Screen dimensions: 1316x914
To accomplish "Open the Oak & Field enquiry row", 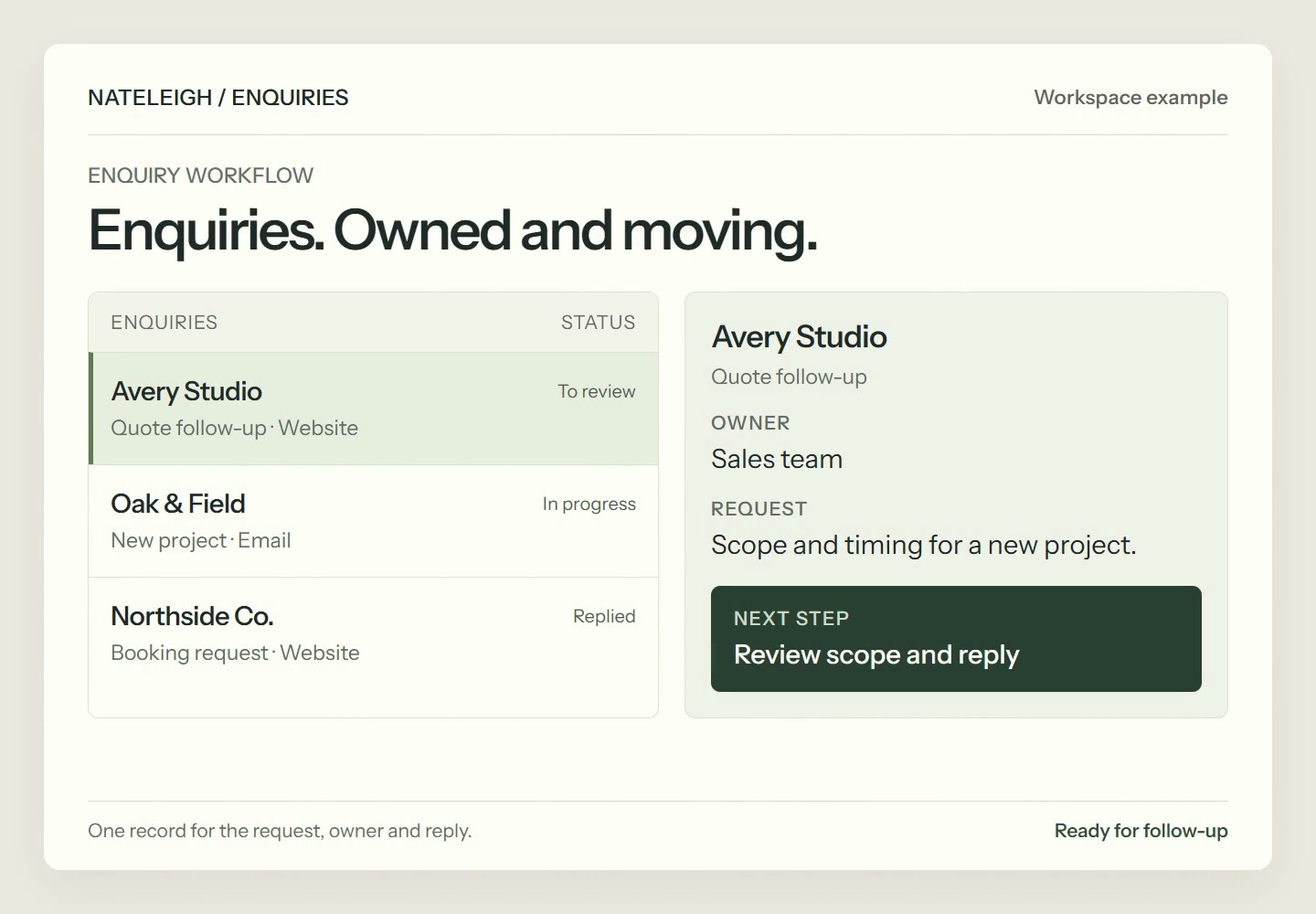I will click(373, 521).
